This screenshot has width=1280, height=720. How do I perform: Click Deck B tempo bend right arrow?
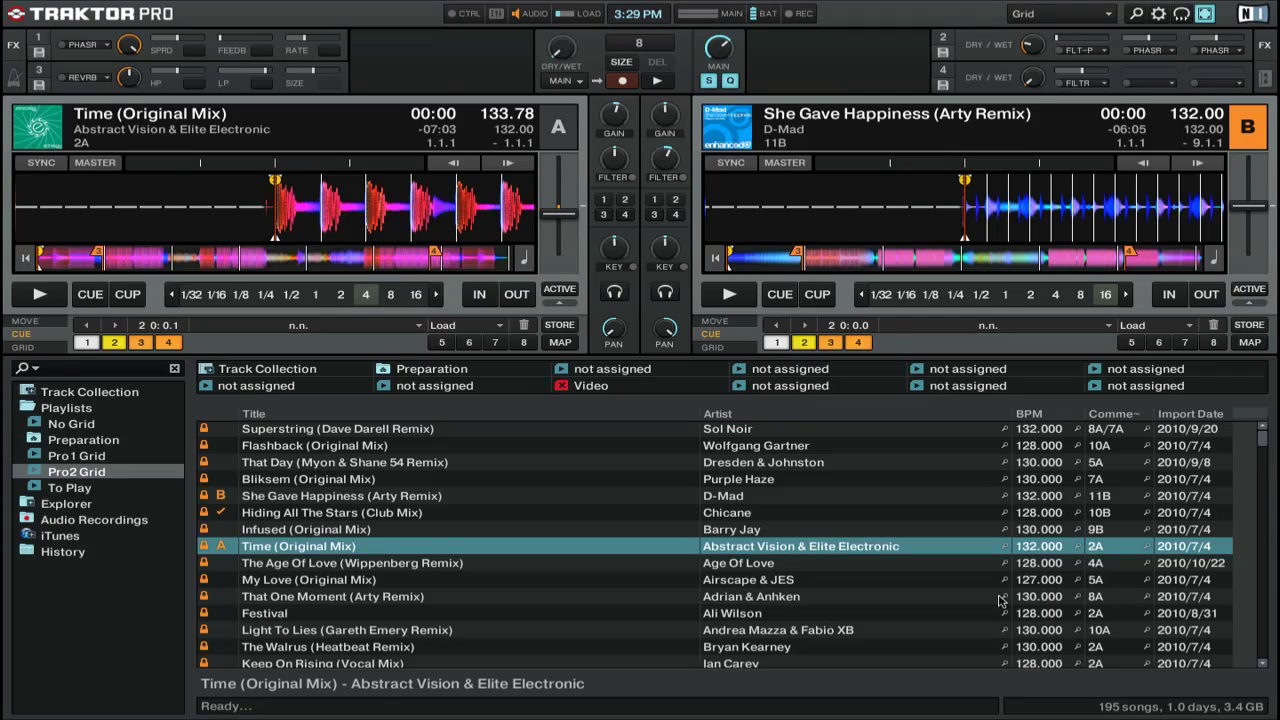point(1198,163)
